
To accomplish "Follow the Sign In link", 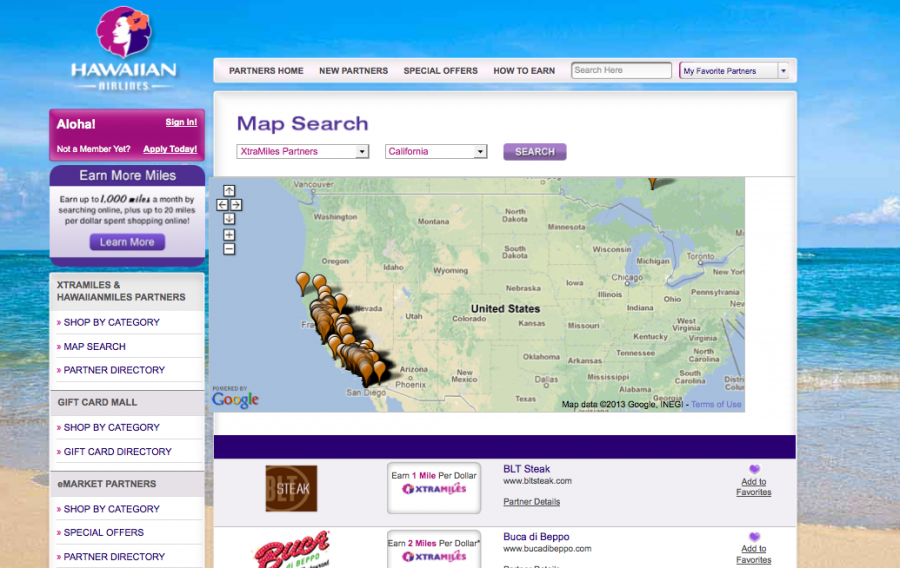I will coord(181,122).
